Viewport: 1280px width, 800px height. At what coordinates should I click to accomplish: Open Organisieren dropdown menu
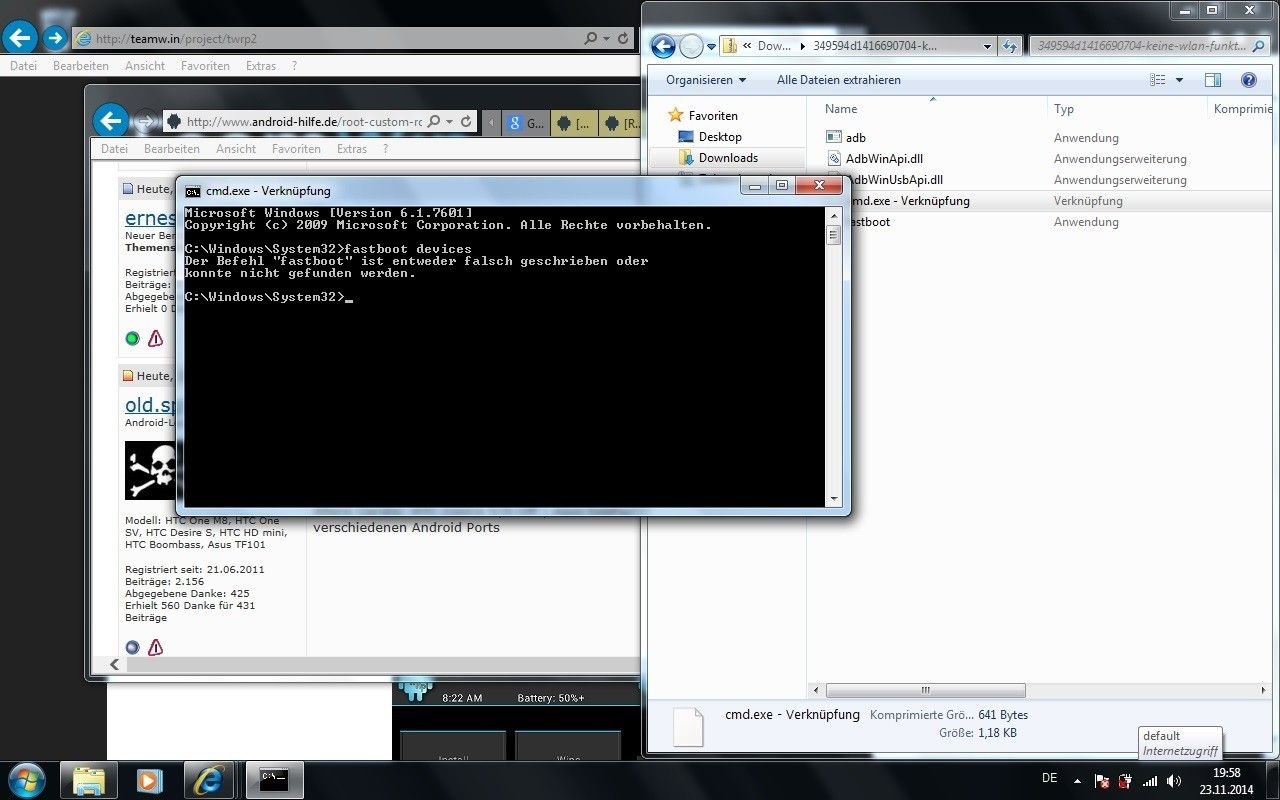click(706, 80)
